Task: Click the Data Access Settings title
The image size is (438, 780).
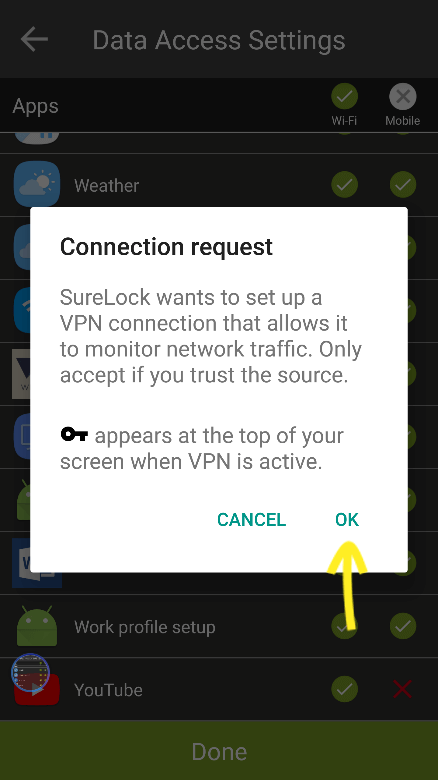Action: (x=219, y=40)
